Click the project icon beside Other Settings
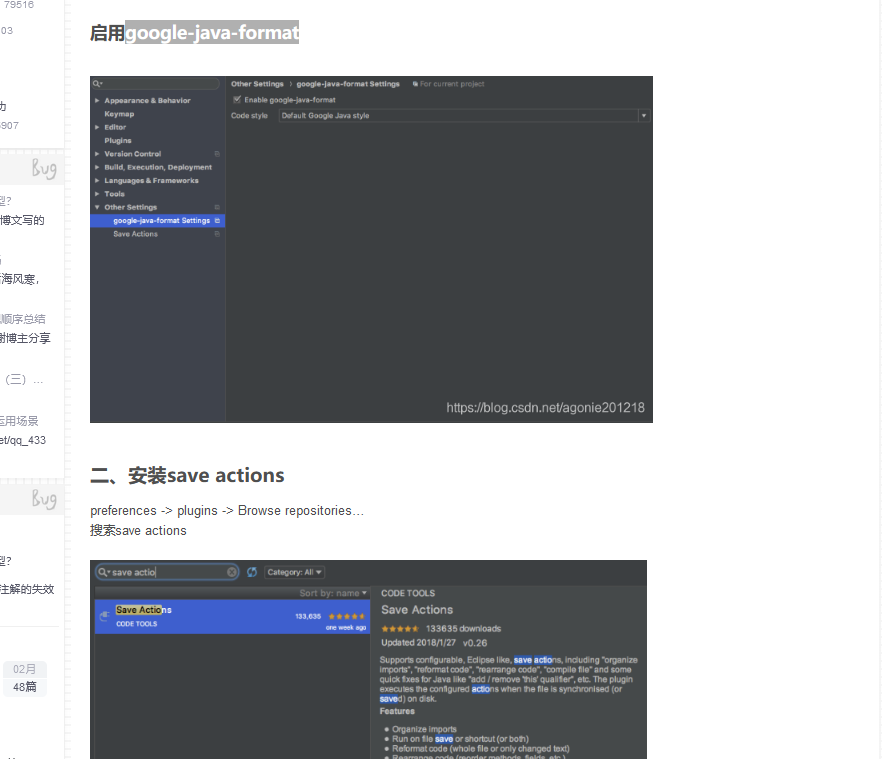 (217, 207)
